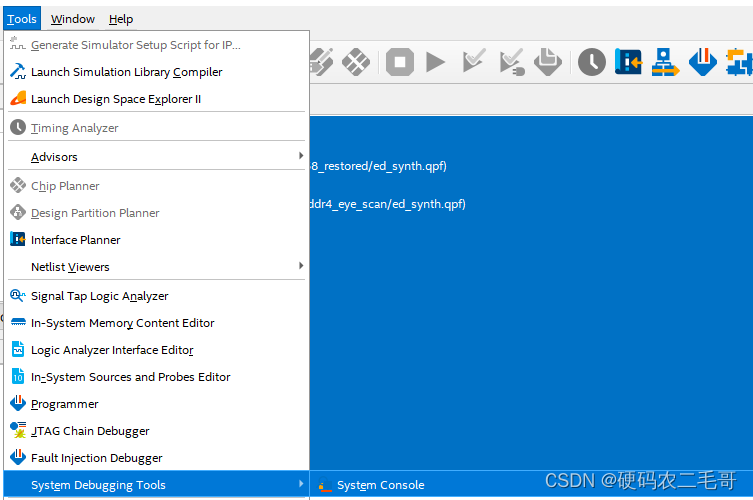This screenshot has width=753, height=500.
Task: Click the Timing Analyzer clock icon in menu
Action: point(18,127)
